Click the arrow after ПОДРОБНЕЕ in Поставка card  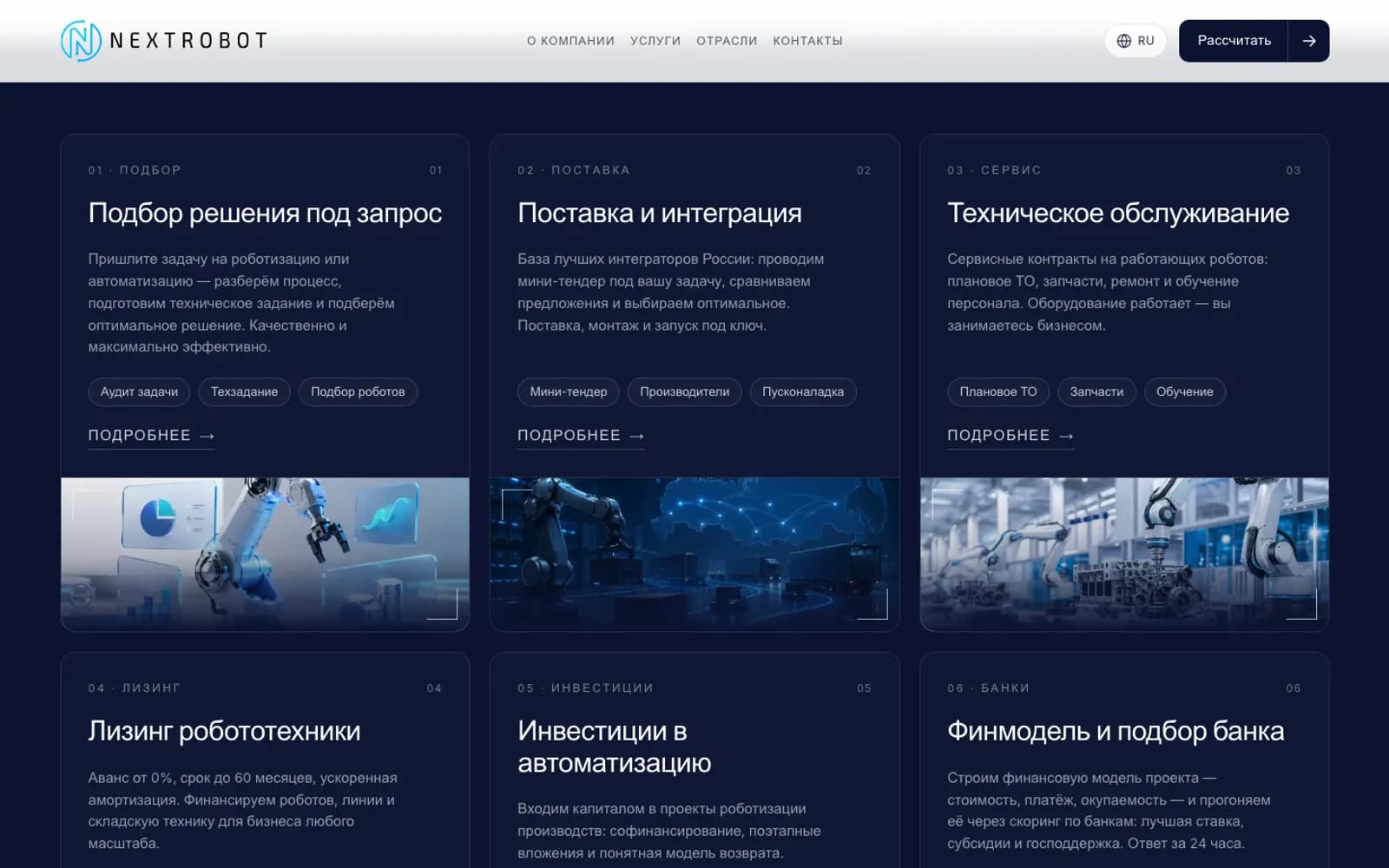636,436
